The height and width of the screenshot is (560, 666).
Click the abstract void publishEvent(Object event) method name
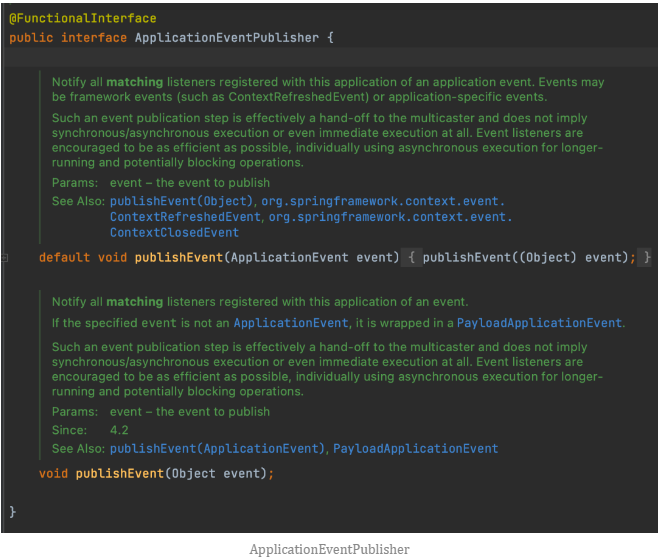(x=119, y=473)
